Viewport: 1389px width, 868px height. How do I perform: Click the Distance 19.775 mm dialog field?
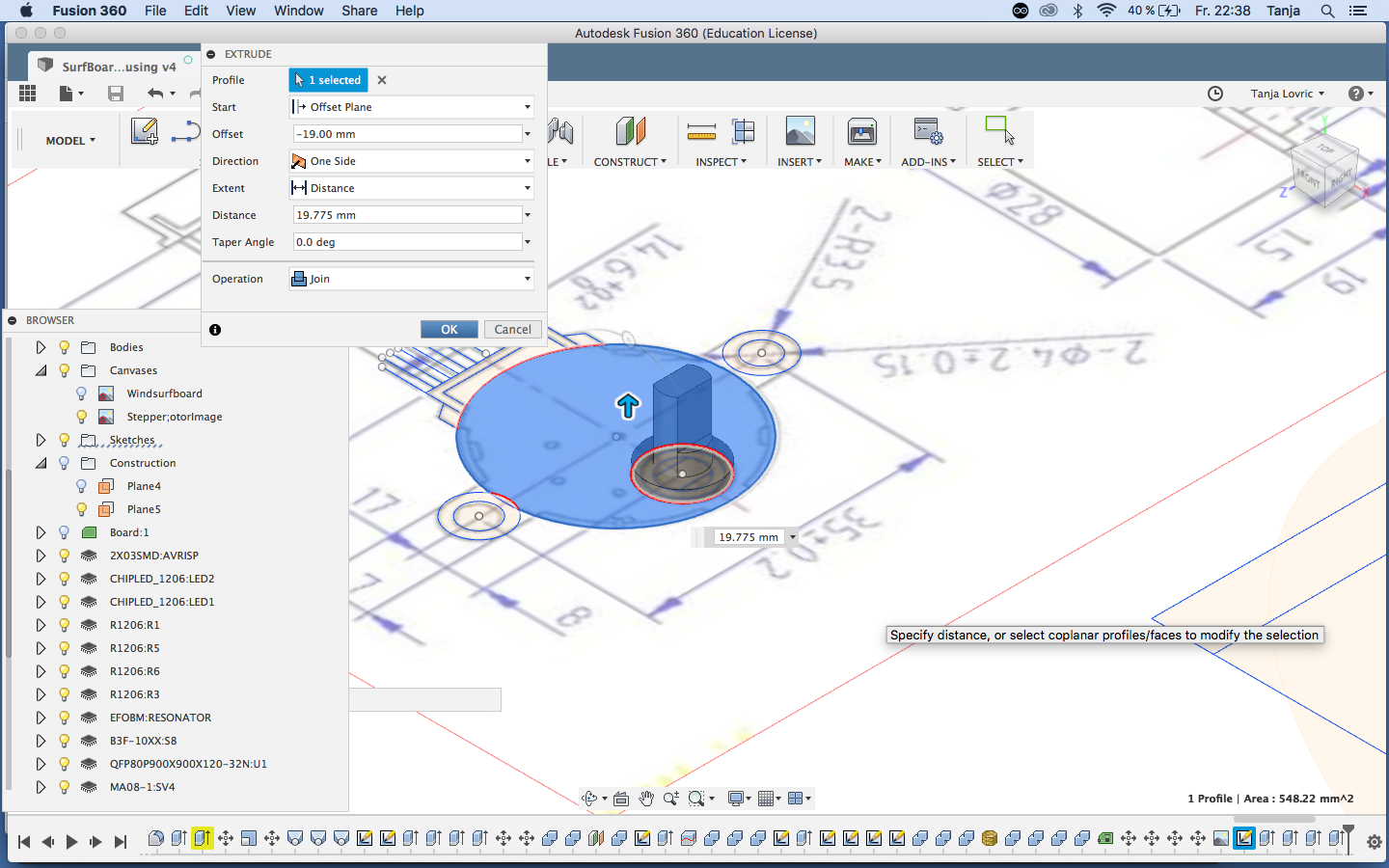click(x=407, y=215)
